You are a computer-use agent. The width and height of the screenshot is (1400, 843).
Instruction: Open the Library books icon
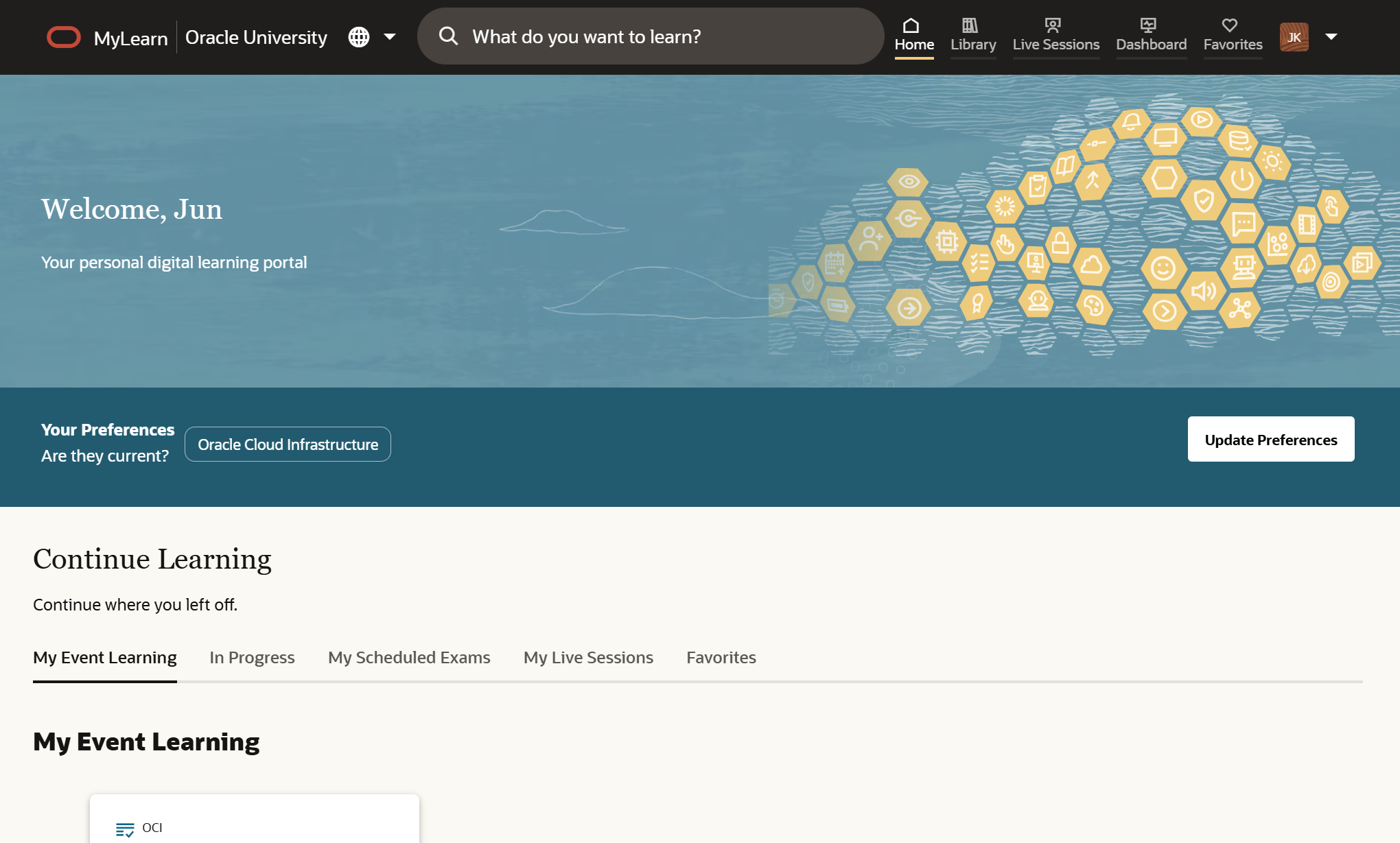point(970,25)
